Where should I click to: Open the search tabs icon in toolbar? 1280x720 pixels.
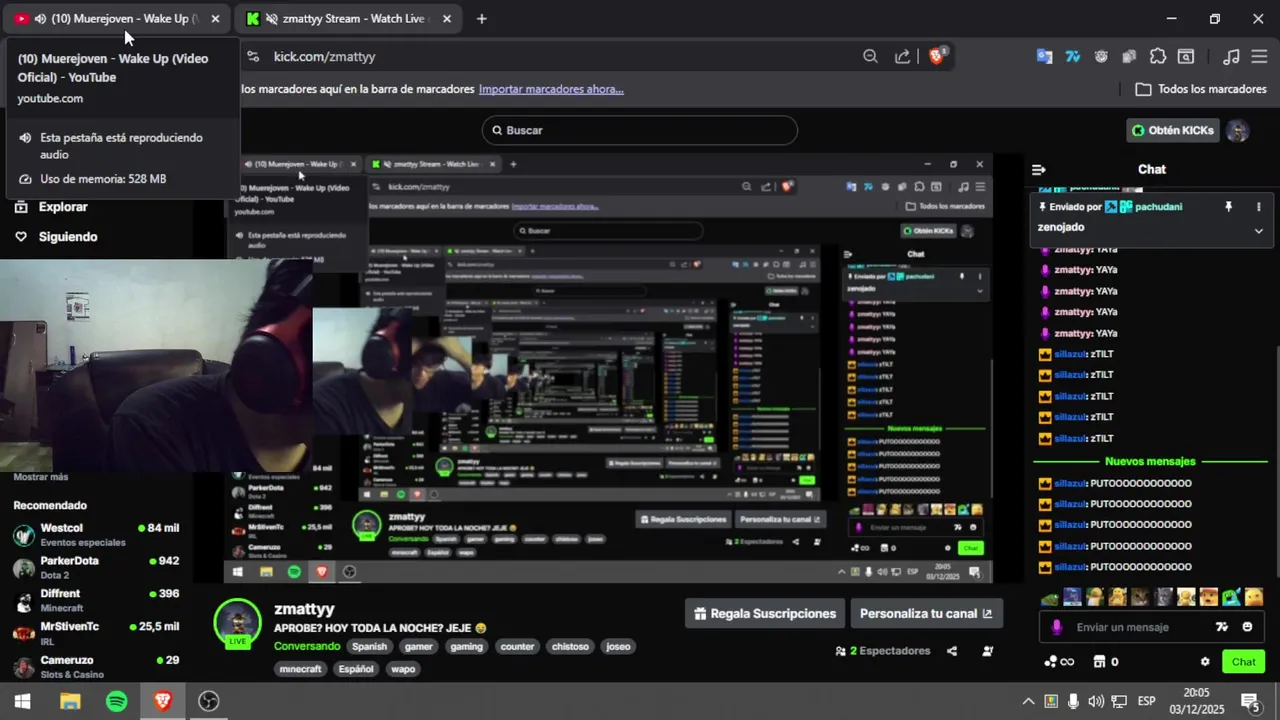(x=1186, y=57)
